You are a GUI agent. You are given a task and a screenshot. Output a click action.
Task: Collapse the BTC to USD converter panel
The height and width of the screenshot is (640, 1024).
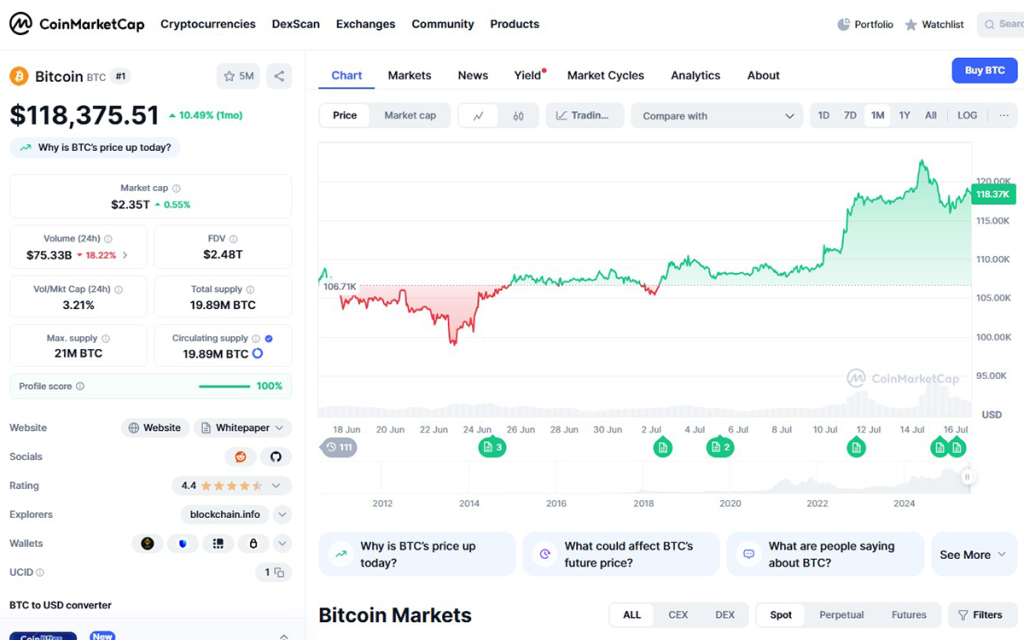283,635
